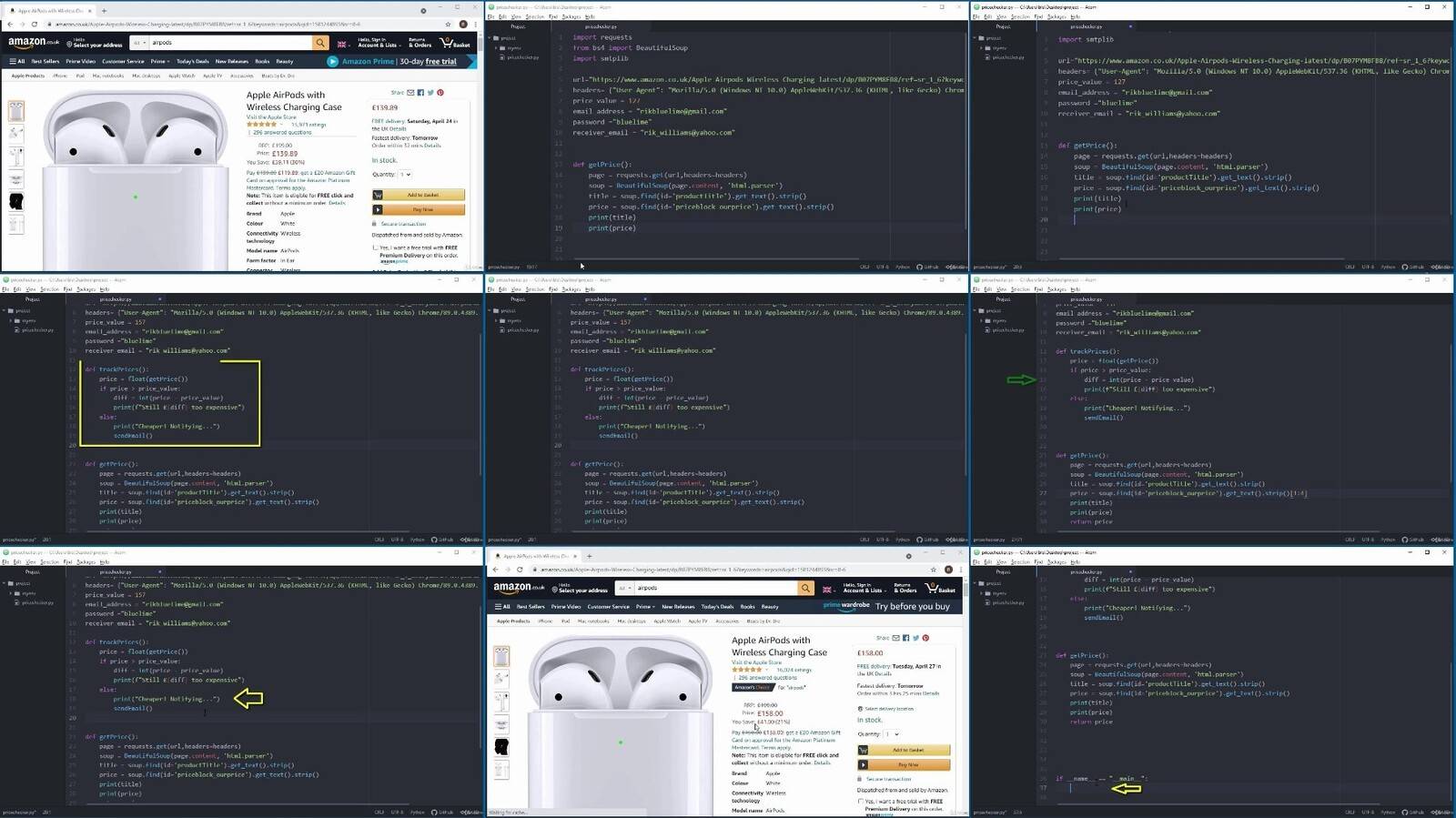Click Add to Basket on the £139.89 Amazon page
The height and width of the screenshot is (818, 1456).
(419, 195)
